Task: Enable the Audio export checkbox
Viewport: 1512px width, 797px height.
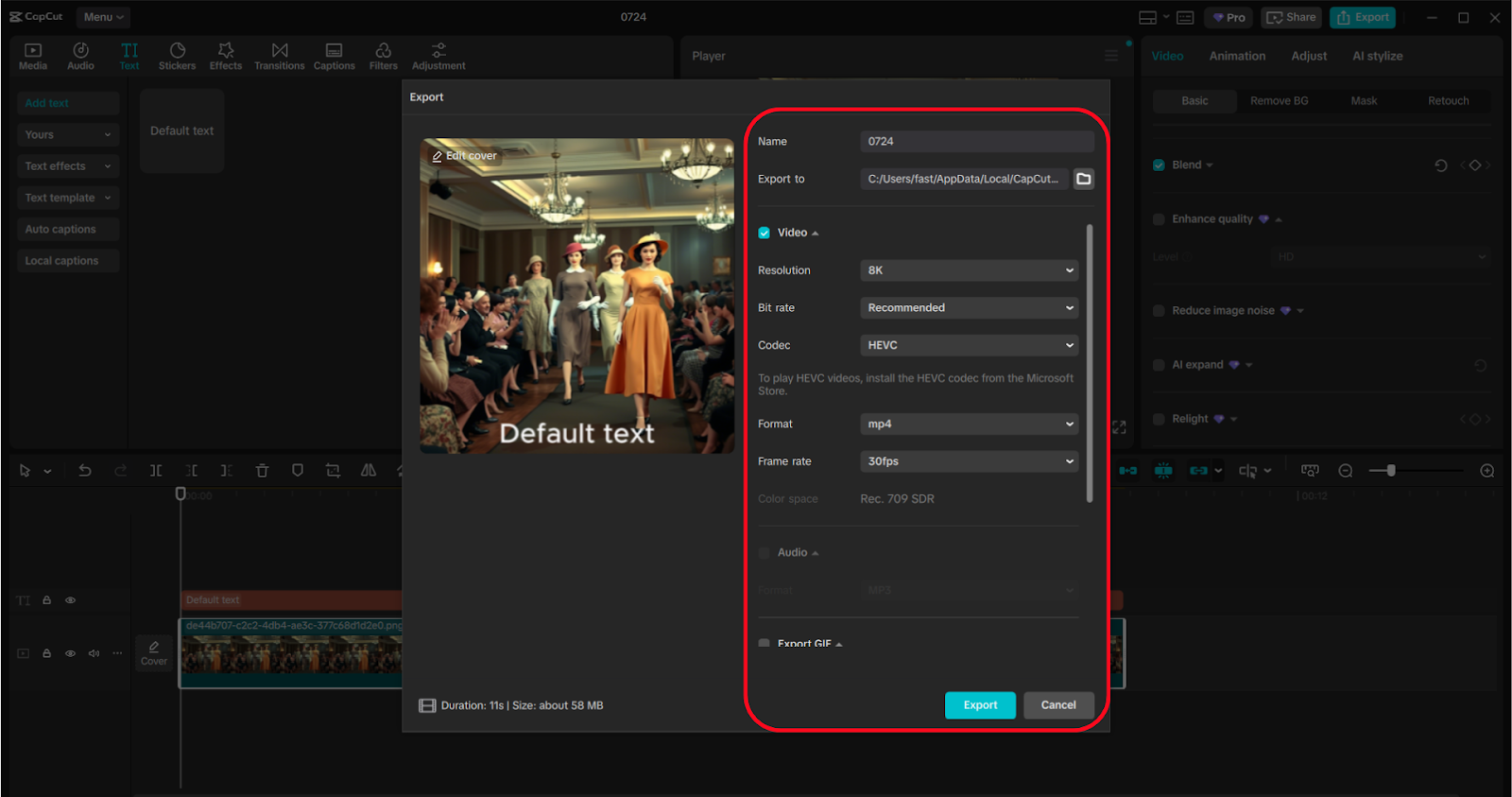Action: tap(764, 552)
